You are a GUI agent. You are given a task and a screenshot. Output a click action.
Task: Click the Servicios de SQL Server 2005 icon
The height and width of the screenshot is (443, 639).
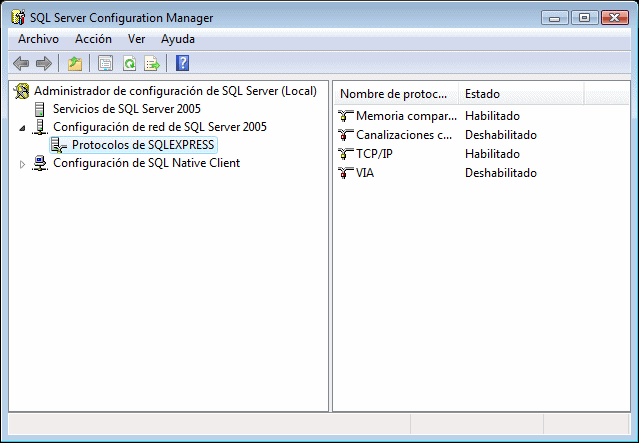pyautogui.click(x=40, y=109)
